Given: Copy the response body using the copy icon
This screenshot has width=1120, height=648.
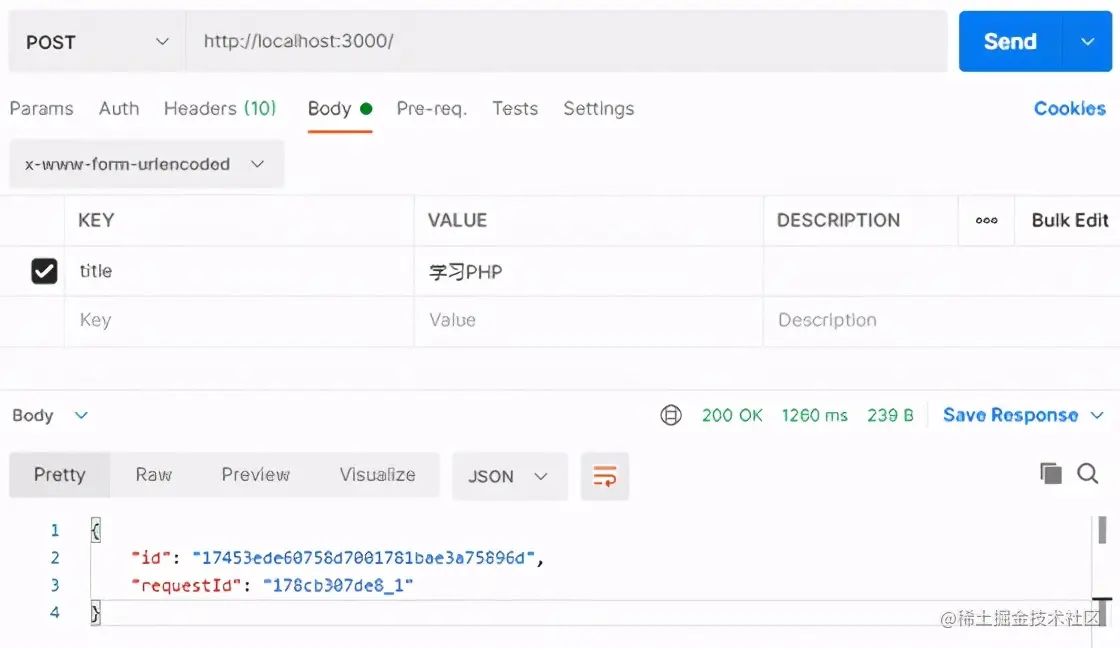Looking at the screenshot, I should 1051,474.
